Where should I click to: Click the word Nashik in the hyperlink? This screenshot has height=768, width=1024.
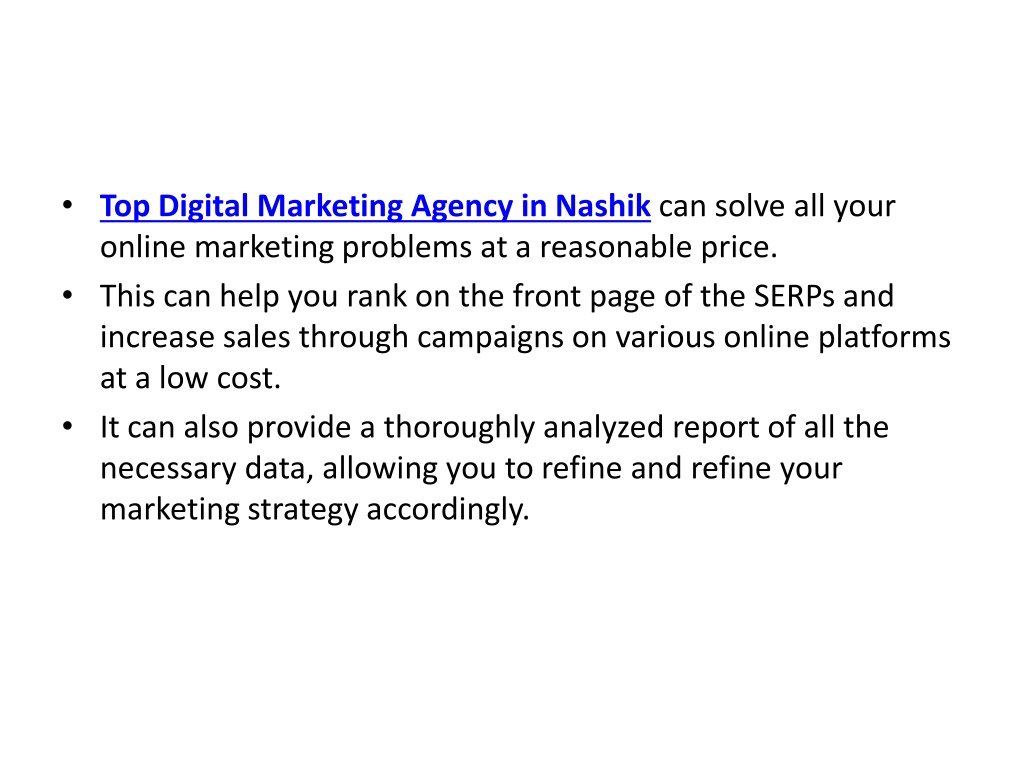click(x=603, y=206)
